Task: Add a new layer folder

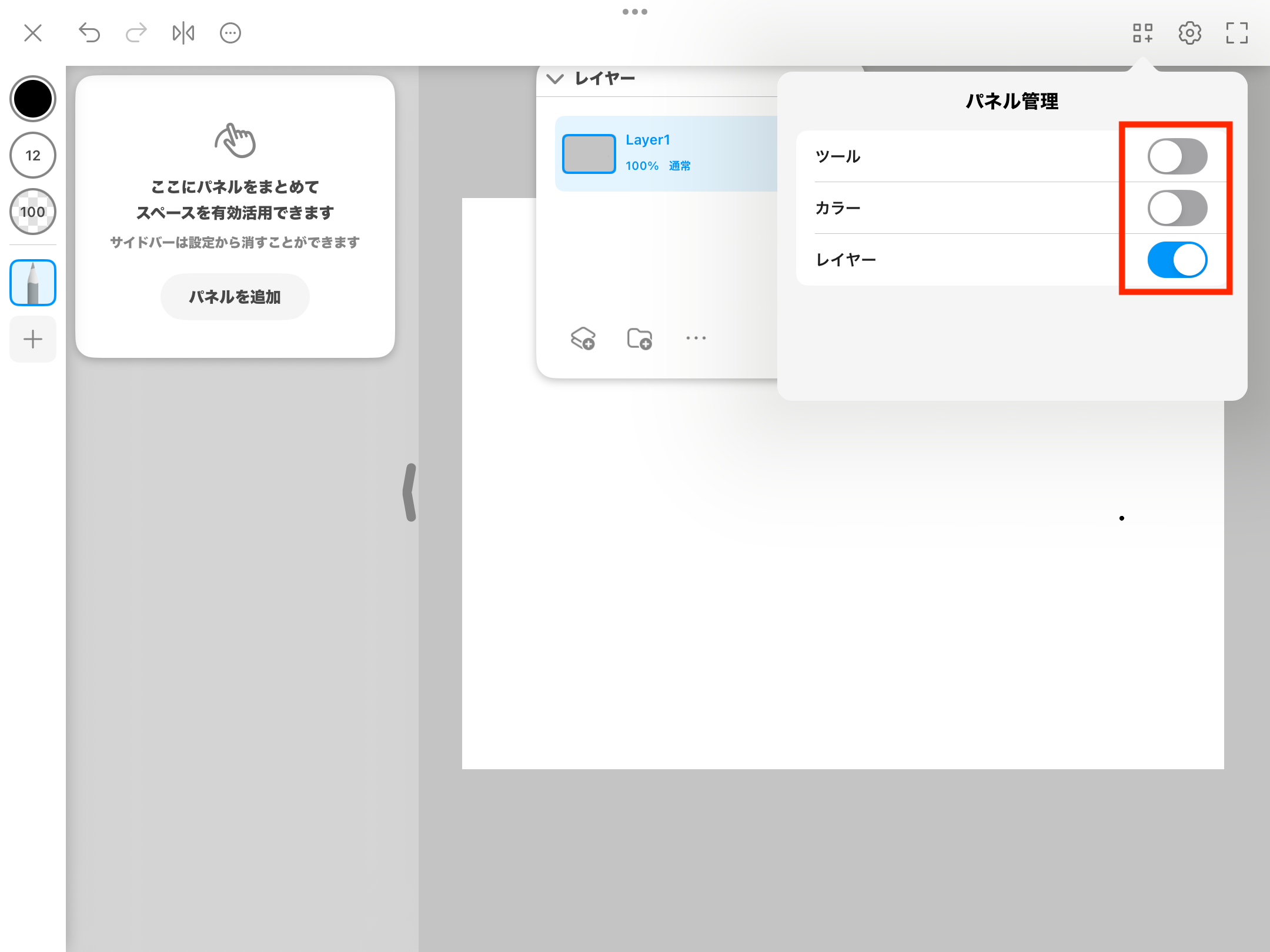Action: coord(640,338)
